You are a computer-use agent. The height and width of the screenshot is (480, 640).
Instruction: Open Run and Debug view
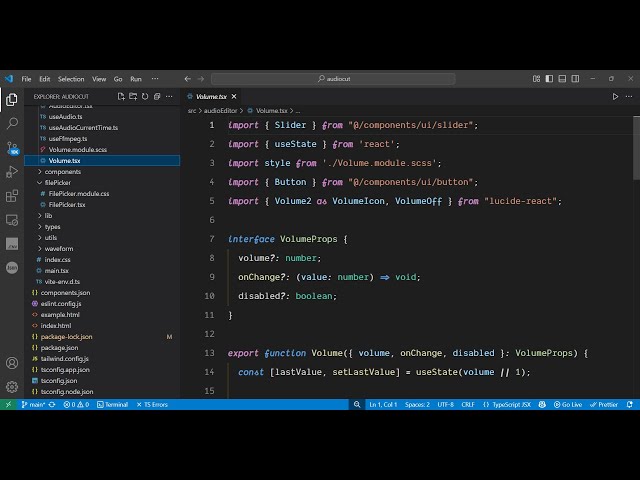tap(12, 172)
